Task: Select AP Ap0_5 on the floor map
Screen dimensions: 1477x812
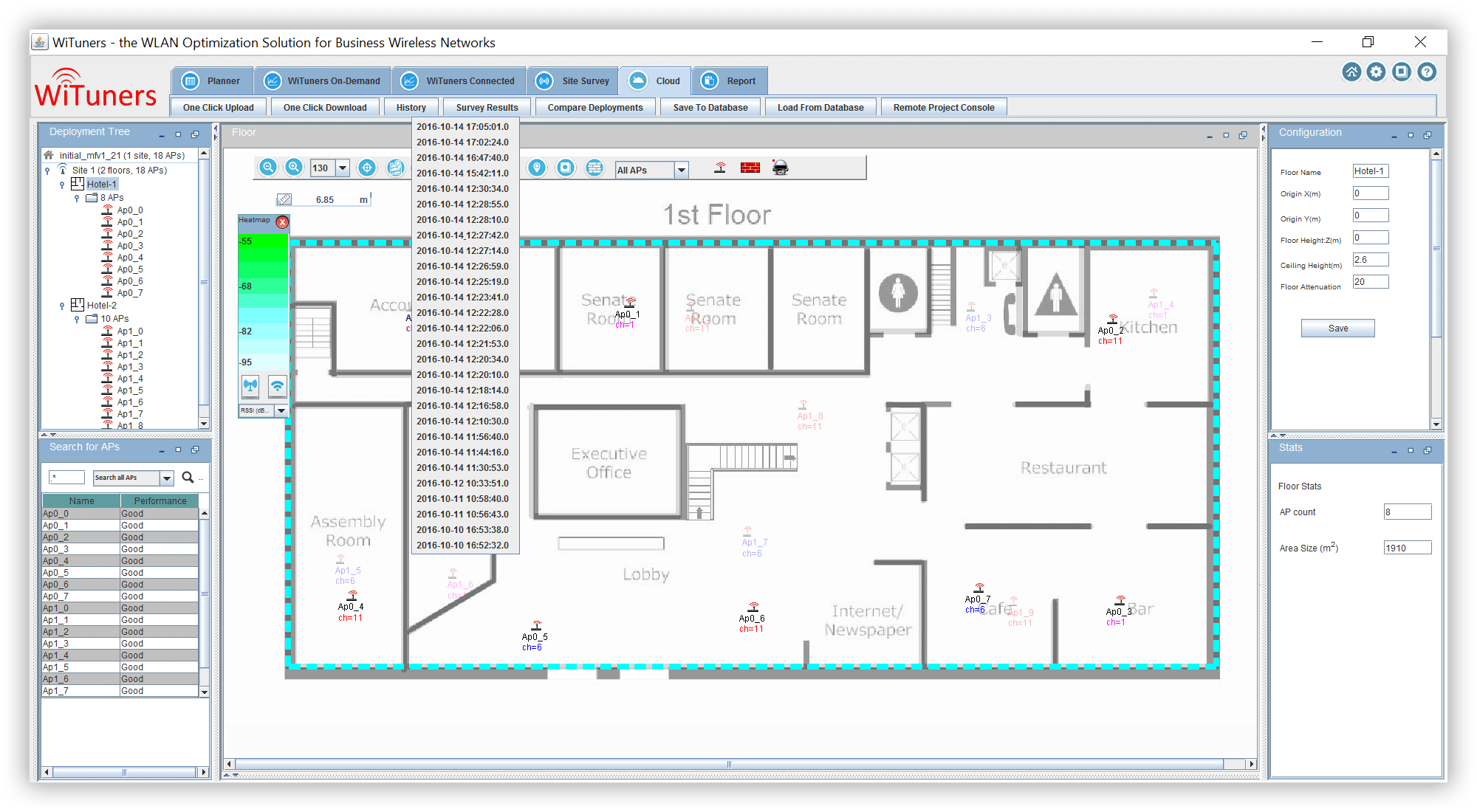Action: point(535,636)
